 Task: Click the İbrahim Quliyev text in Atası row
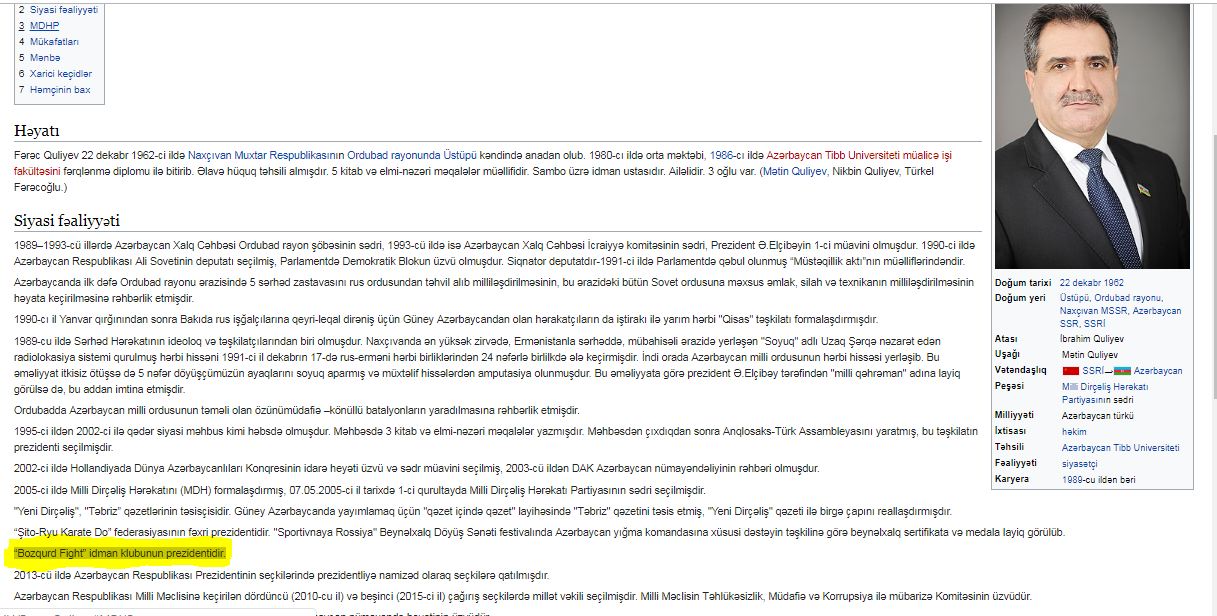coord(1092,339)
